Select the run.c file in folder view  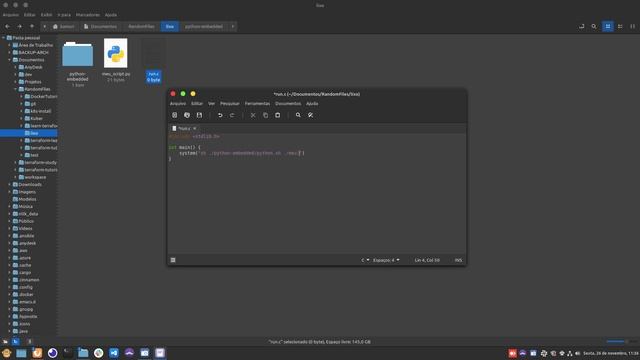tap(153, 60)
